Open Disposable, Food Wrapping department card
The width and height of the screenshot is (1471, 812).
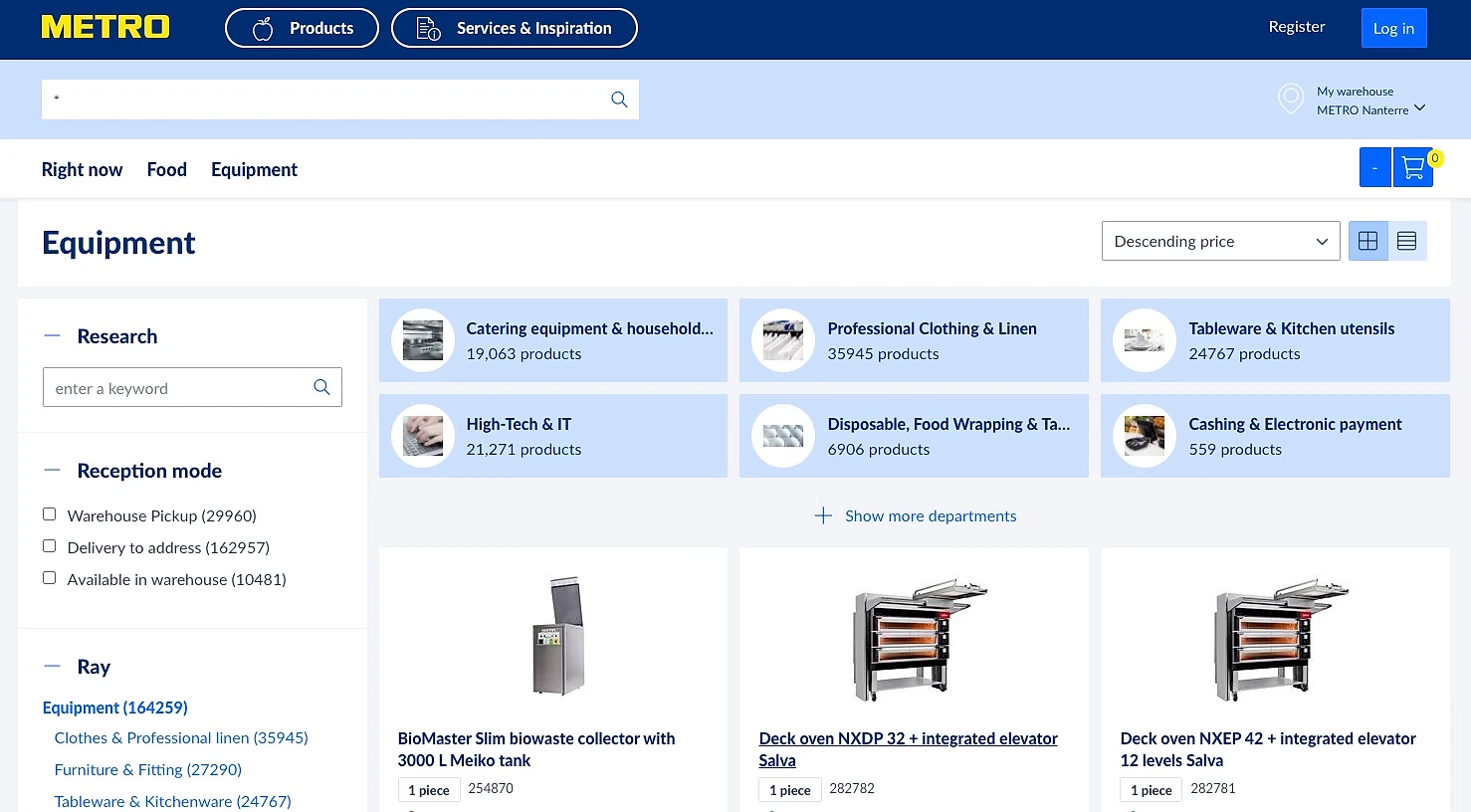pyautogui.click(x=914, y=436)
